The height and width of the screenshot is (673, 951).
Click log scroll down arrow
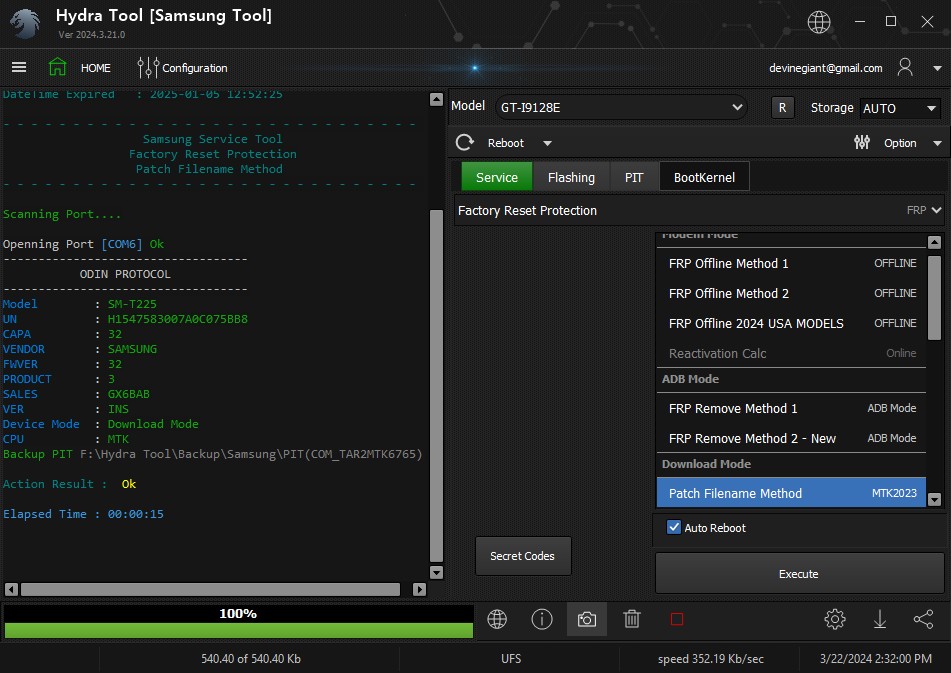coord(436,572)
